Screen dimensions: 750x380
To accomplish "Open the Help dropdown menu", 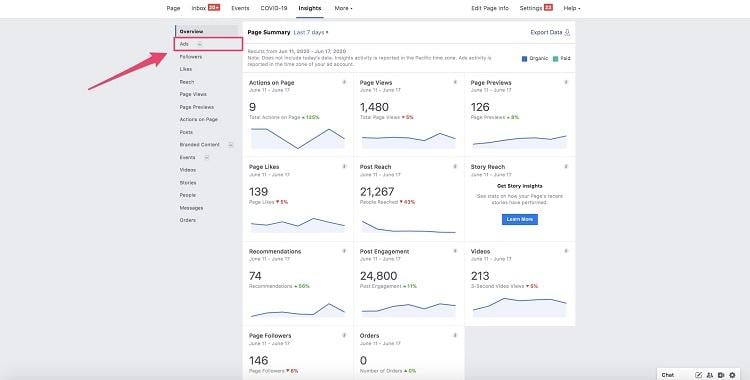I will [x=572, y=8].
